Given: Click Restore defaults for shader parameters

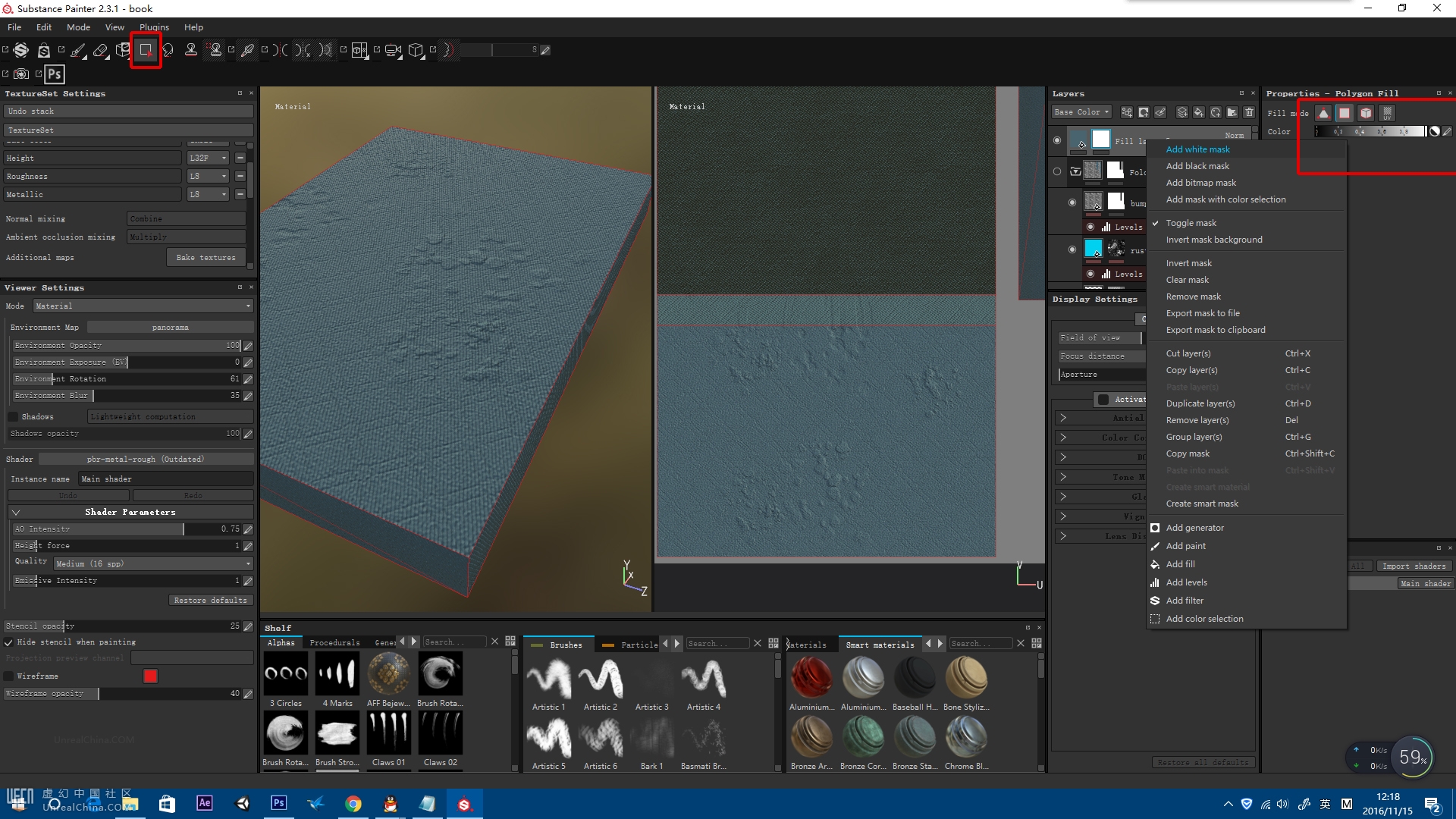Looking at the screenshot, I should click(x=210, y=601).
